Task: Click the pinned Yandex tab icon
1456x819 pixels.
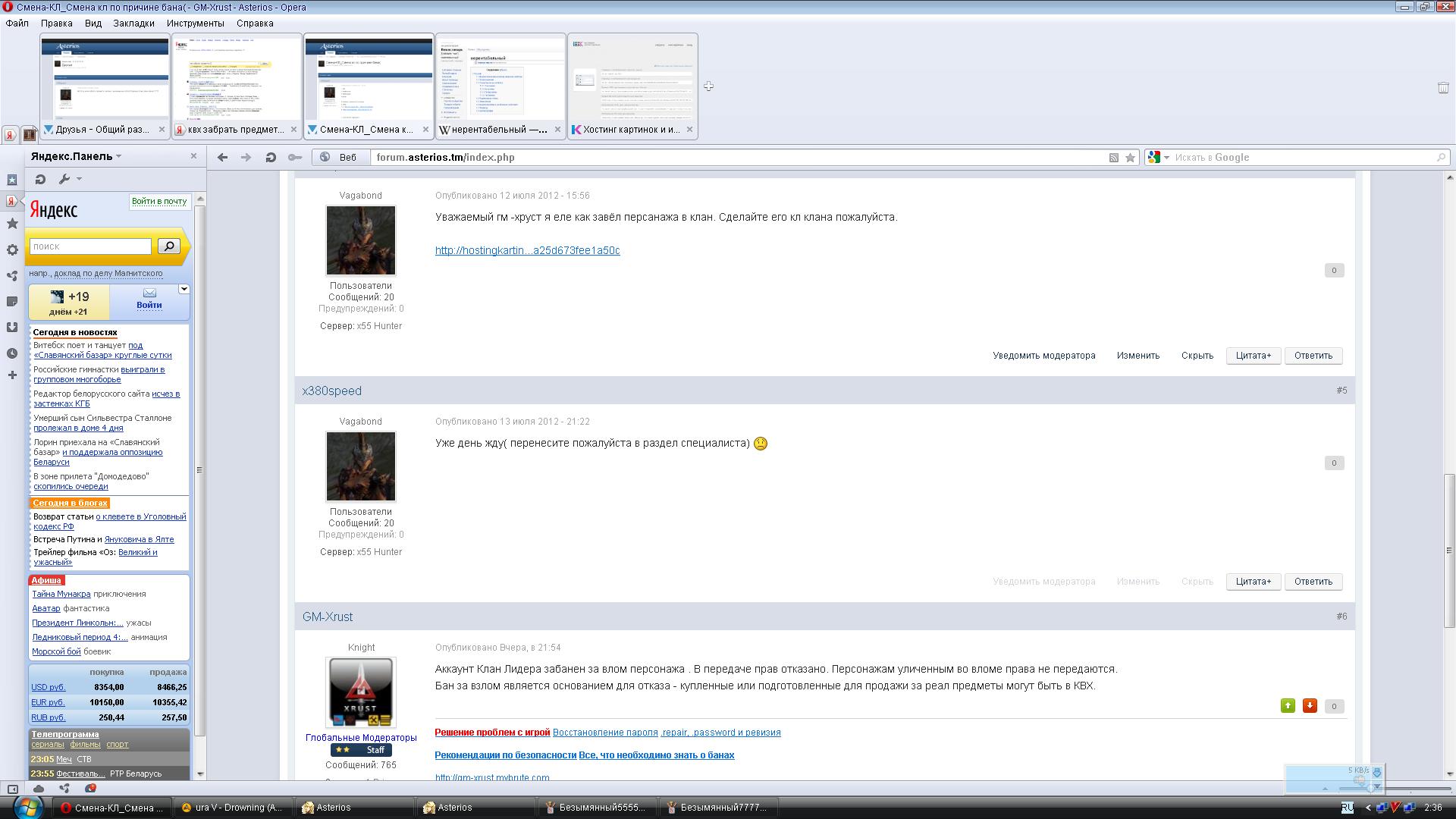Action: tap(11, 135)
